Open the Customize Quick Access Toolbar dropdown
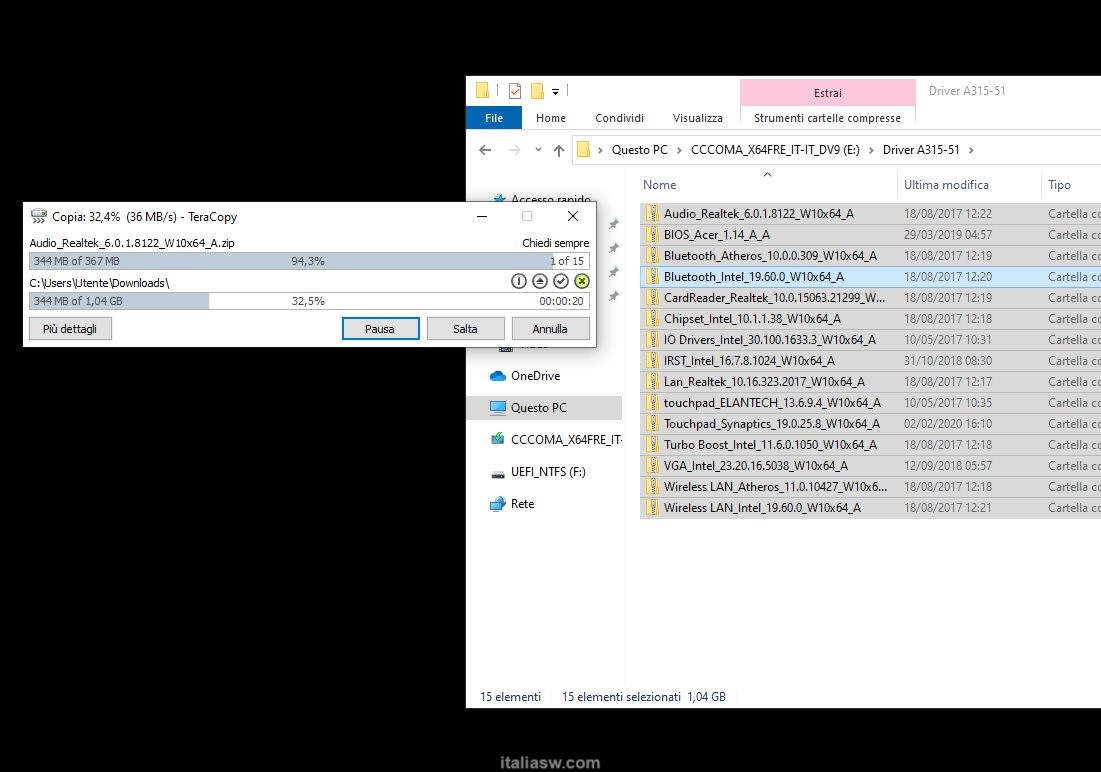Viewport: 1101px width, 772px height. coord(556,92)
